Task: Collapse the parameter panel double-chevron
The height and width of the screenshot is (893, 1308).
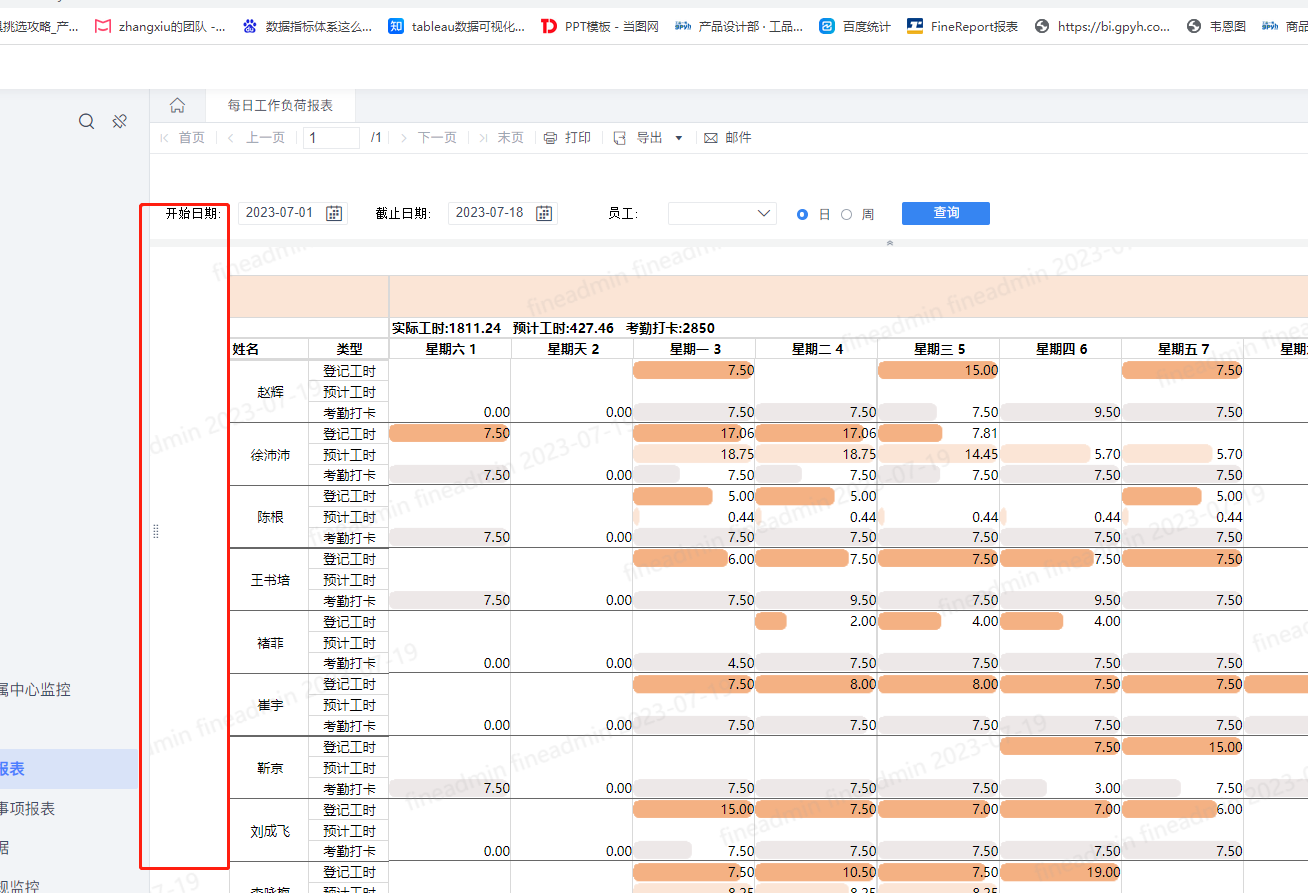Action: coord(890,242)
